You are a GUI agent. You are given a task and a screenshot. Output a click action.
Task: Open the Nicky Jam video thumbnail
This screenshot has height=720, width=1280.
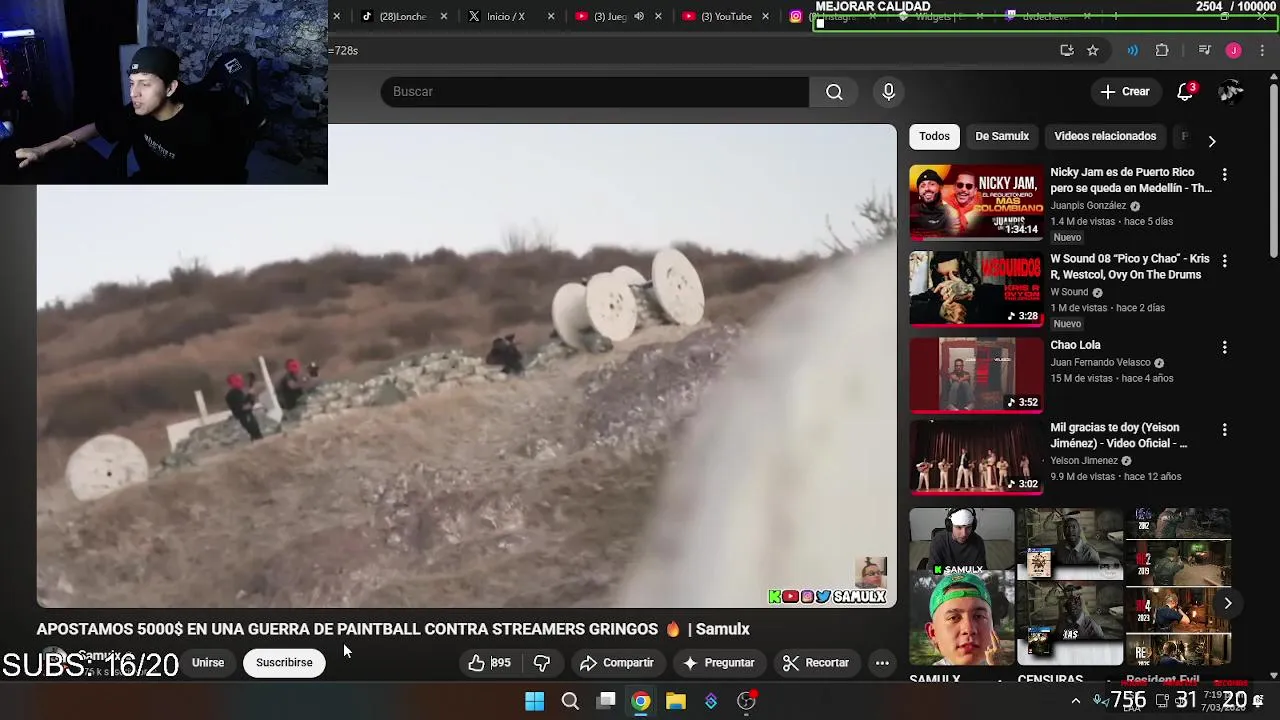click(x=976, y=203)
